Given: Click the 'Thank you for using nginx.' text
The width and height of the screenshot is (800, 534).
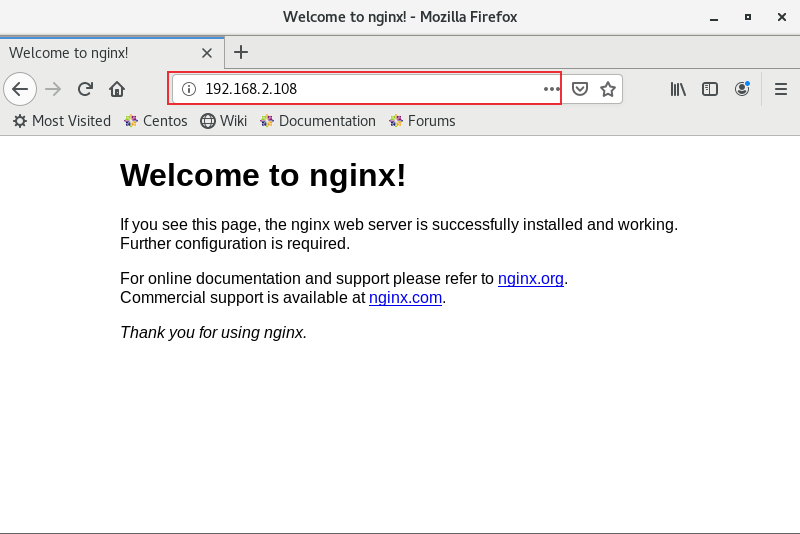Looking at the screenshot, I should pos(213,333).
